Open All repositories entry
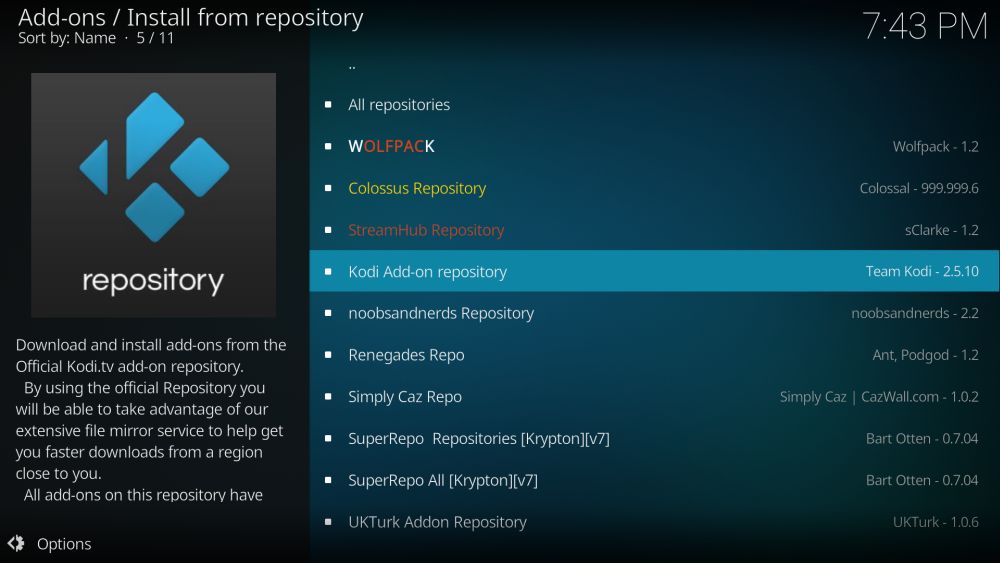Viewport: 1000px width, 563px height. 399,105
